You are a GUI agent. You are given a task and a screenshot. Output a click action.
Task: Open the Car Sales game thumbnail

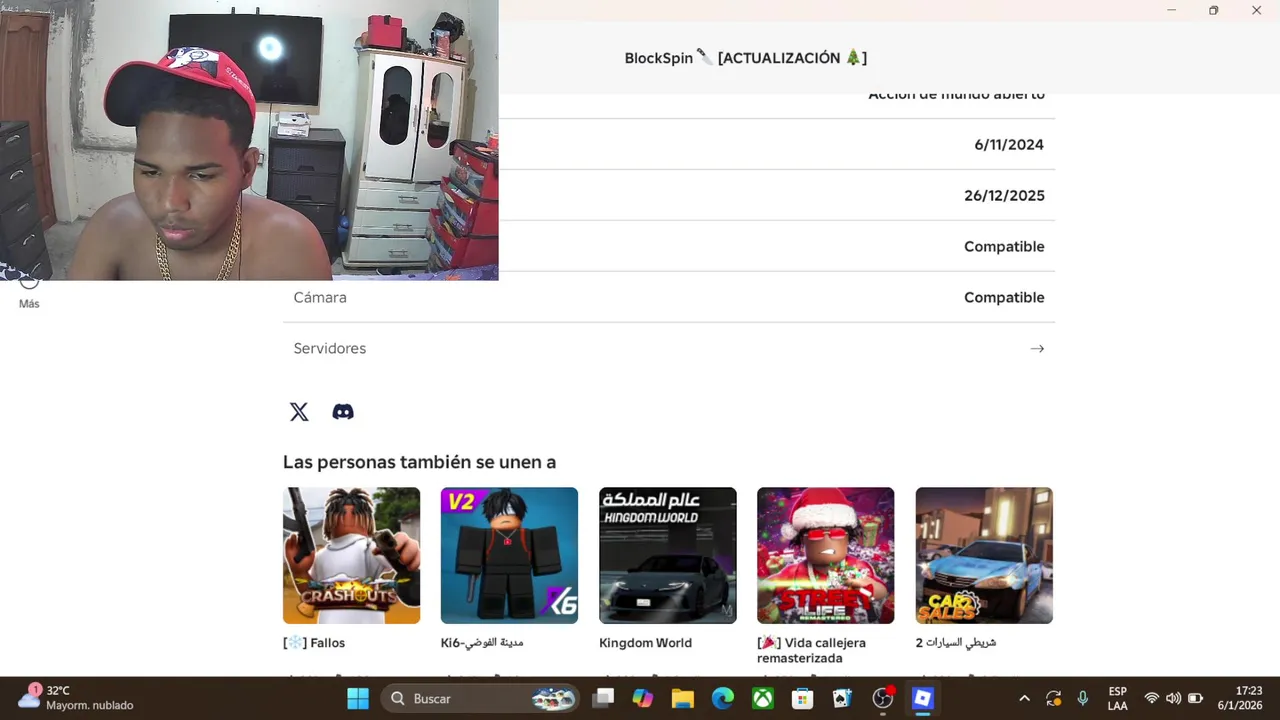point(984,555)
